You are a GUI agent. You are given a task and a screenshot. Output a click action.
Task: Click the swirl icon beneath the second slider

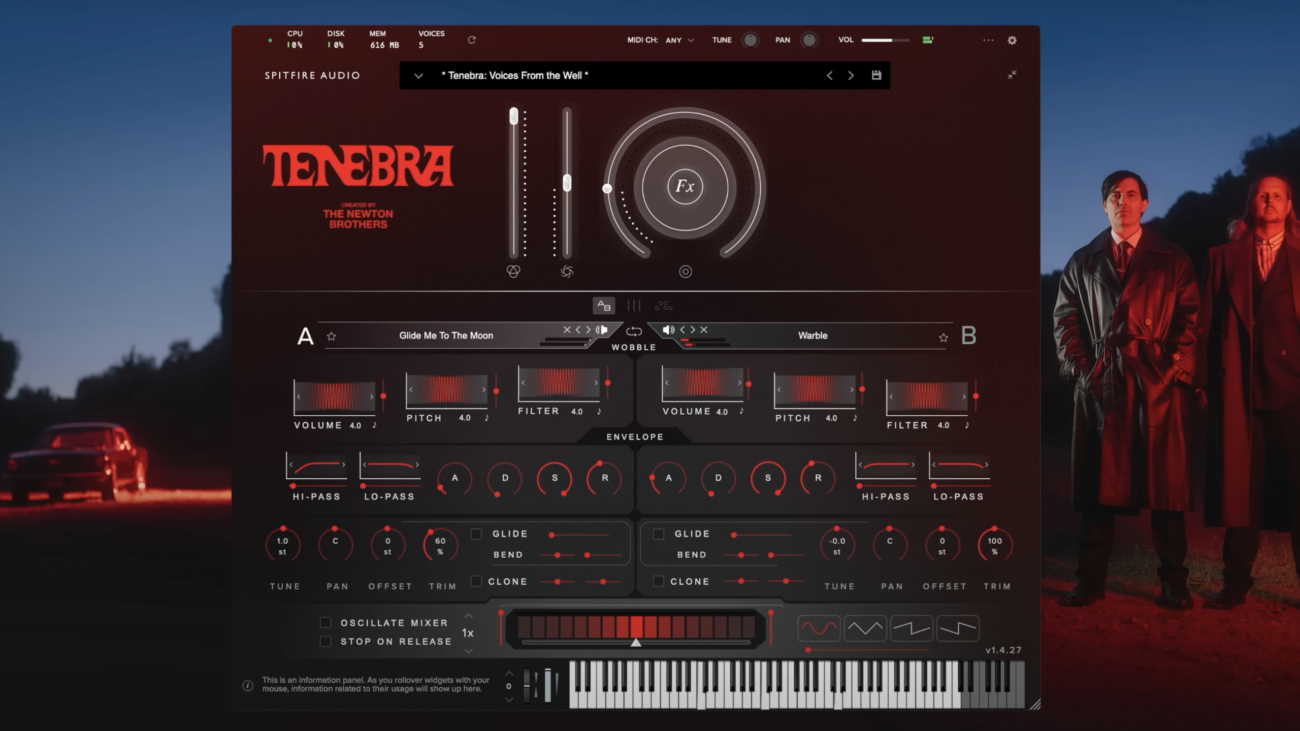click(567, 271)
